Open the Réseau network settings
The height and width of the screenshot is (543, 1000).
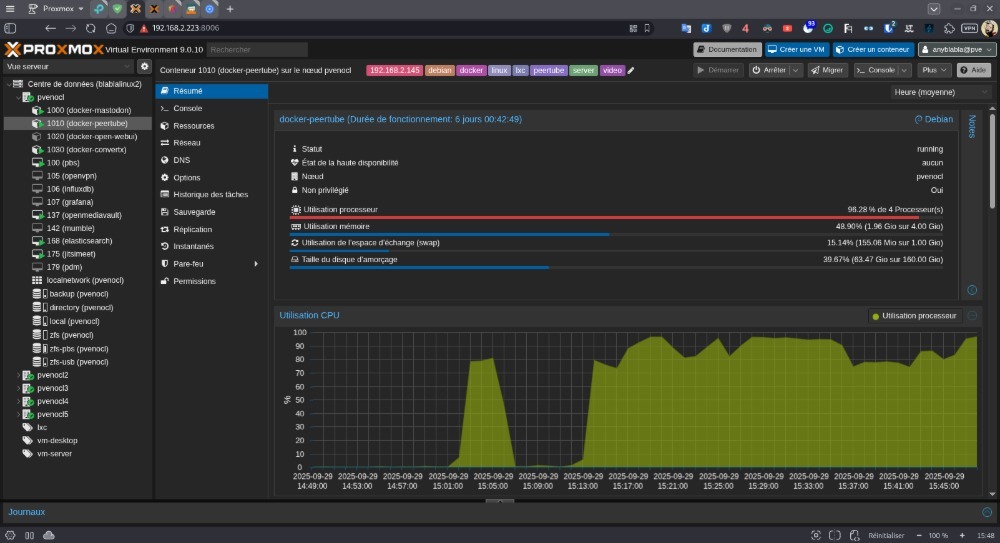[x=186, y=143]
